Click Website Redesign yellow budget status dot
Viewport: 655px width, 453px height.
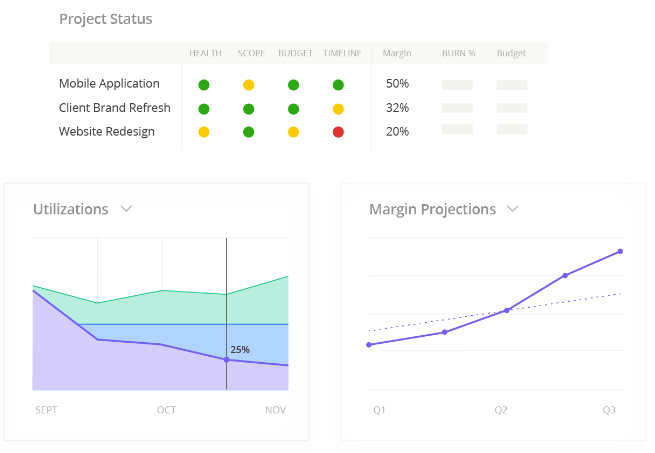pyautogui.click(x=294, y=132)
